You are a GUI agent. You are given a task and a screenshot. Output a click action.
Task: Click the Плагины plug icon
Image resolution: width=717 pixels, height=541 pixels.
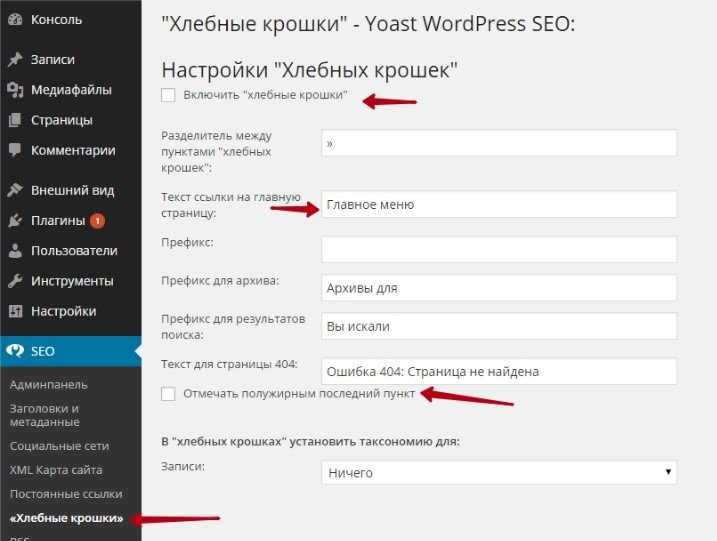coord(15,220)
